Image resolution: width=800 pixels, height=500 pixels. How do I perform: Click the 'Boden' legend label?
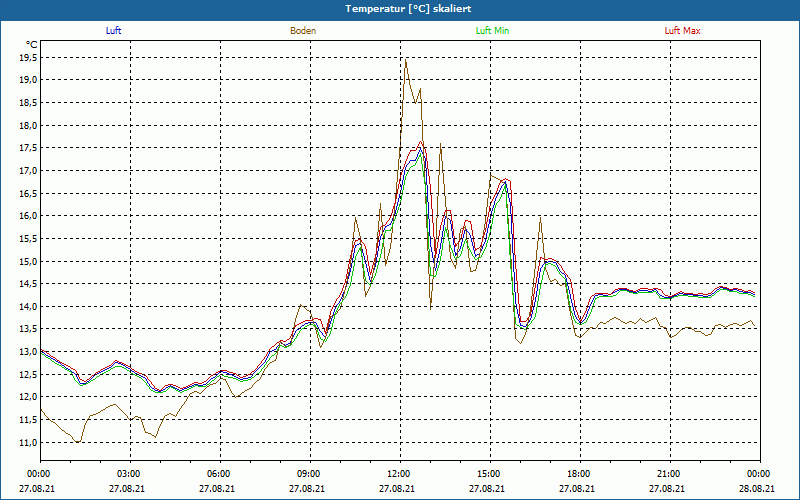click(303, 31)
